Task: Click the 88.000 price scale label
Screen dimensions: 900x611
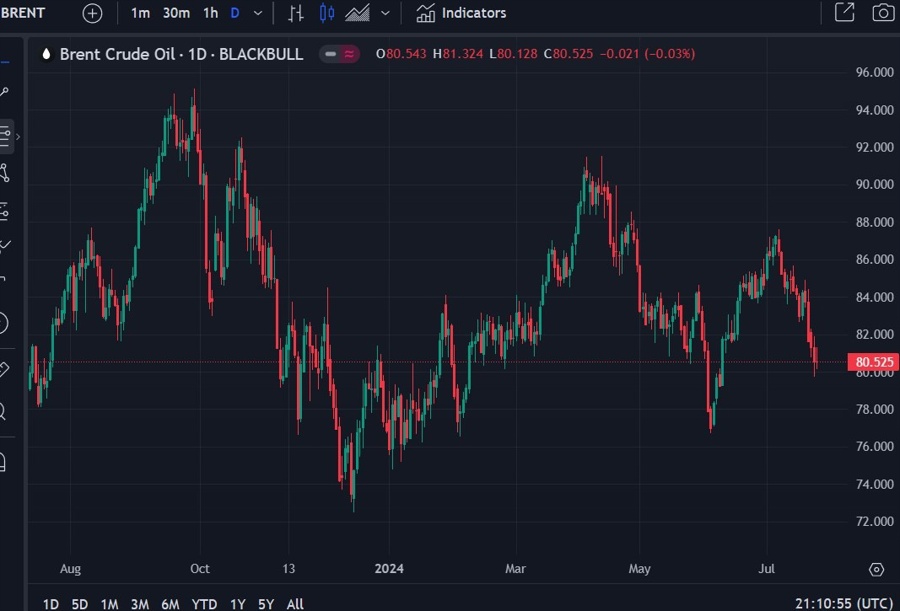Action: (875, 222)
